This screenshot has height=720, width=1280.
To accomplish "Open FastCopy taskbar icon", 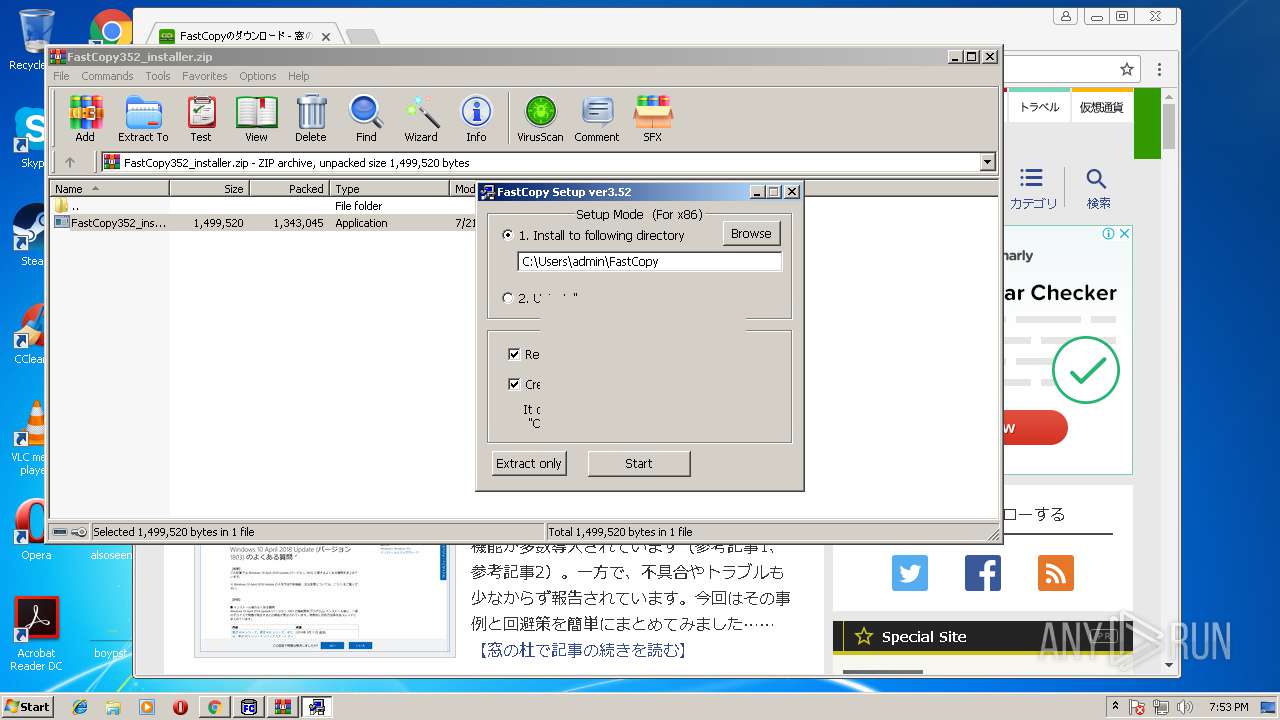I will coord(248,707).
